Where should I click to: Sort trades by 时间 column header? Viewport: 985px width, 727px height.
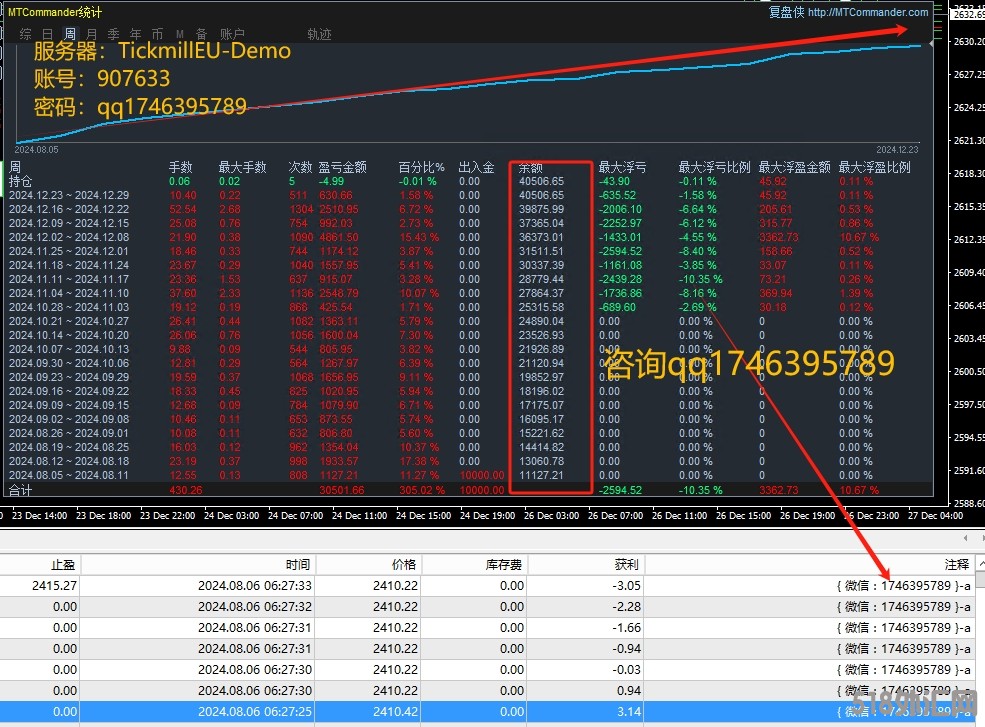click(296, 565)
